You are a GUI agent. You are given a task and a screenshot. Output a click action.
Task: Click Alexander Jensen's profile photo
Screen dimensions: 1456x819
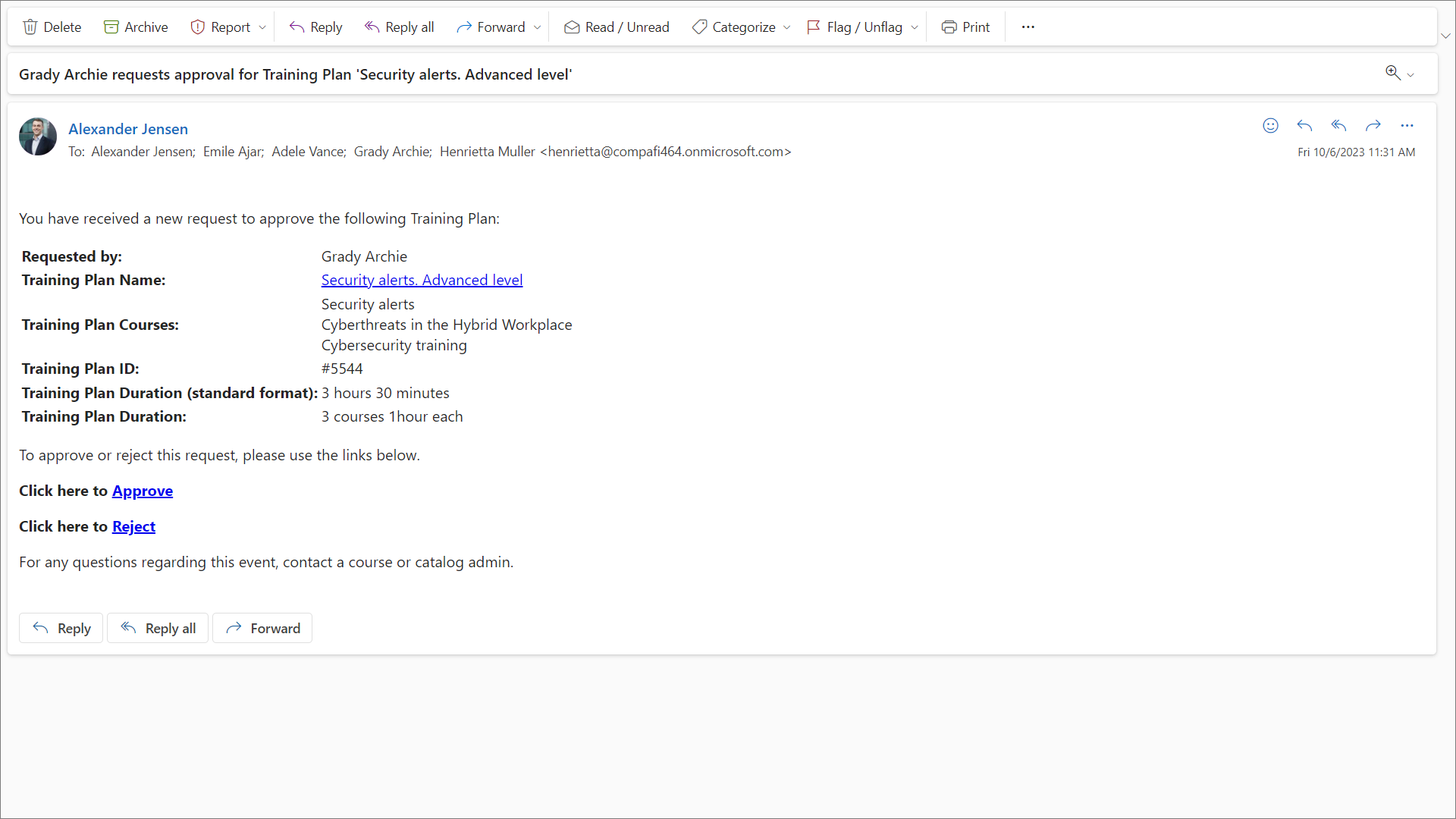coord(38,136)
